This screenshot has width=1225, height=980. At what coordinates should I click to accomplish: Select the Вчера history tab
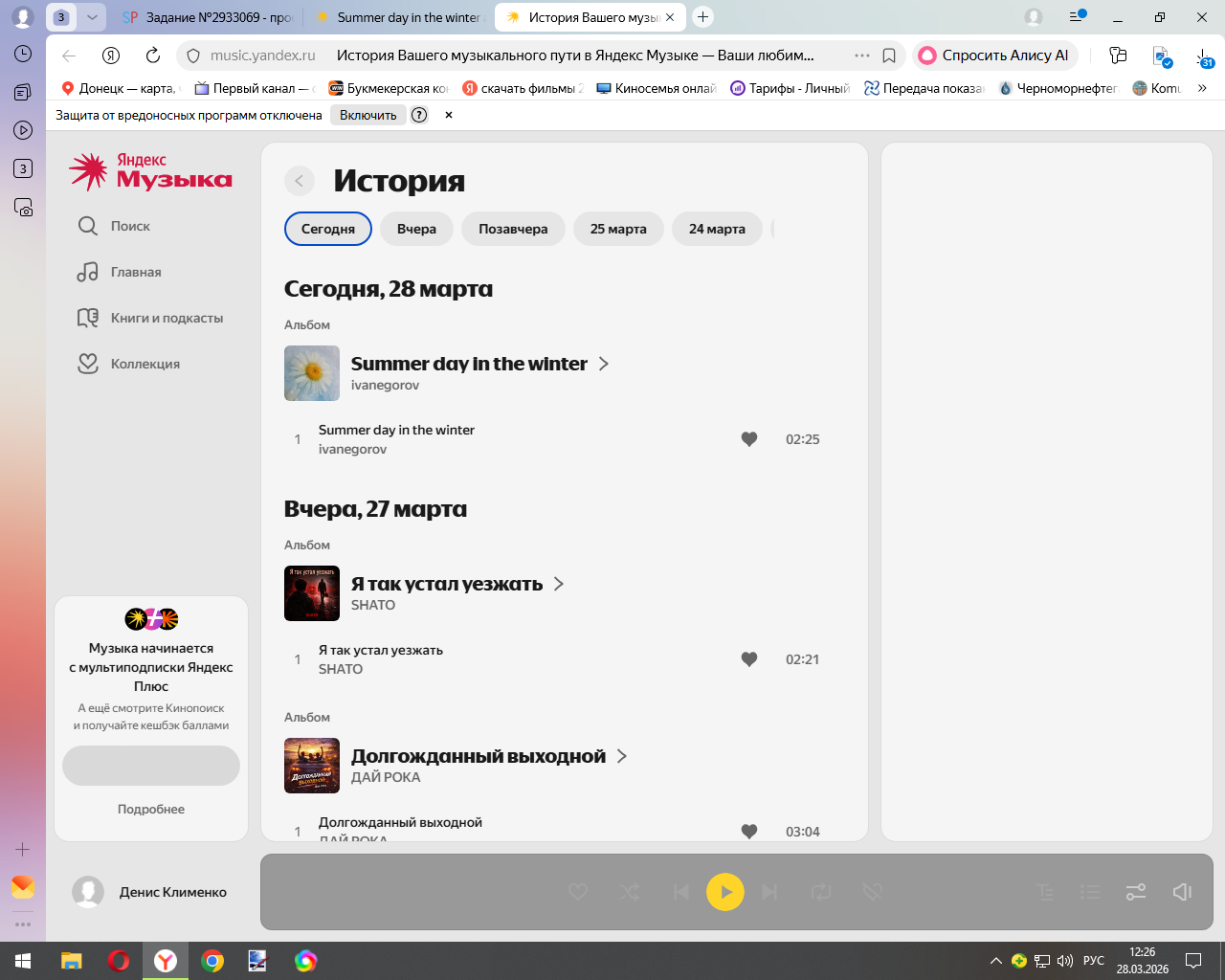(417, 229)
